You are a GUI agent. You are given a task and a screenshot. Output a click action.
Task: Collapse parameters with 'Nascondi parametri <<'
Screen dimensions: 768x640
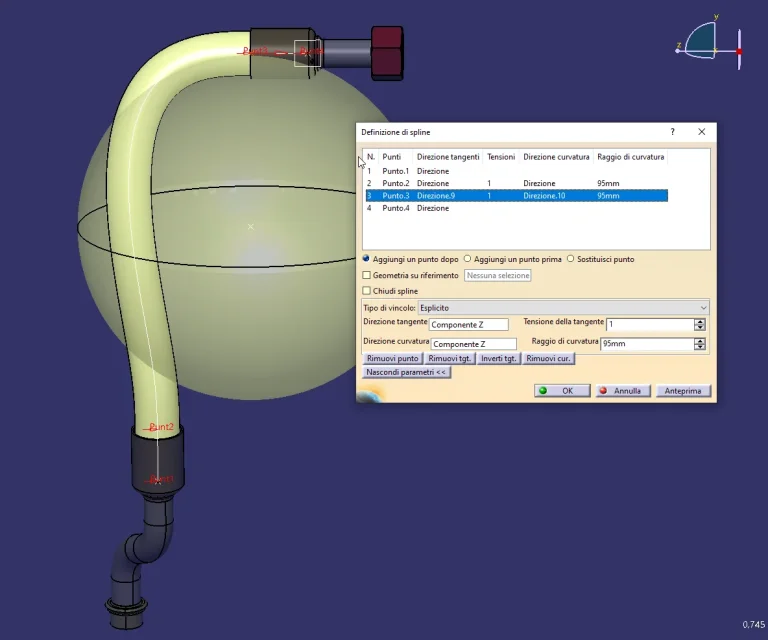406,372
